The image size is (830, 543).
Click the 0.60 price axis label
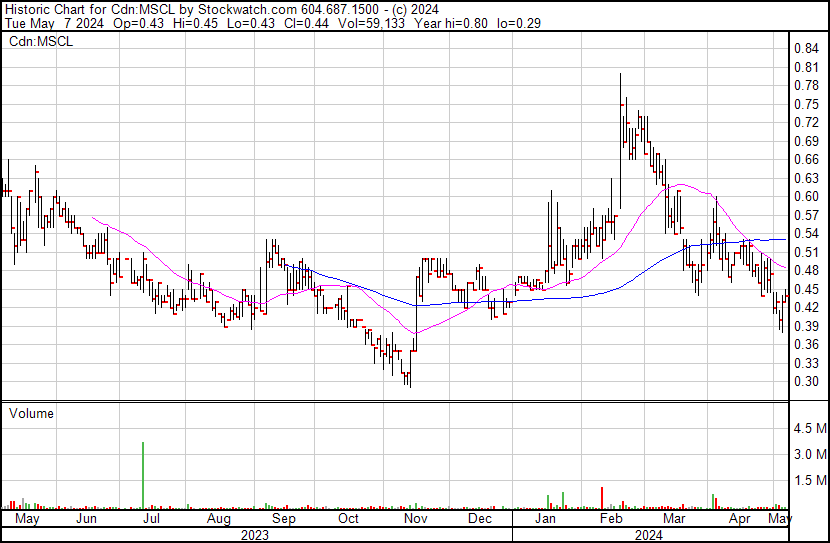click(806, 196)
